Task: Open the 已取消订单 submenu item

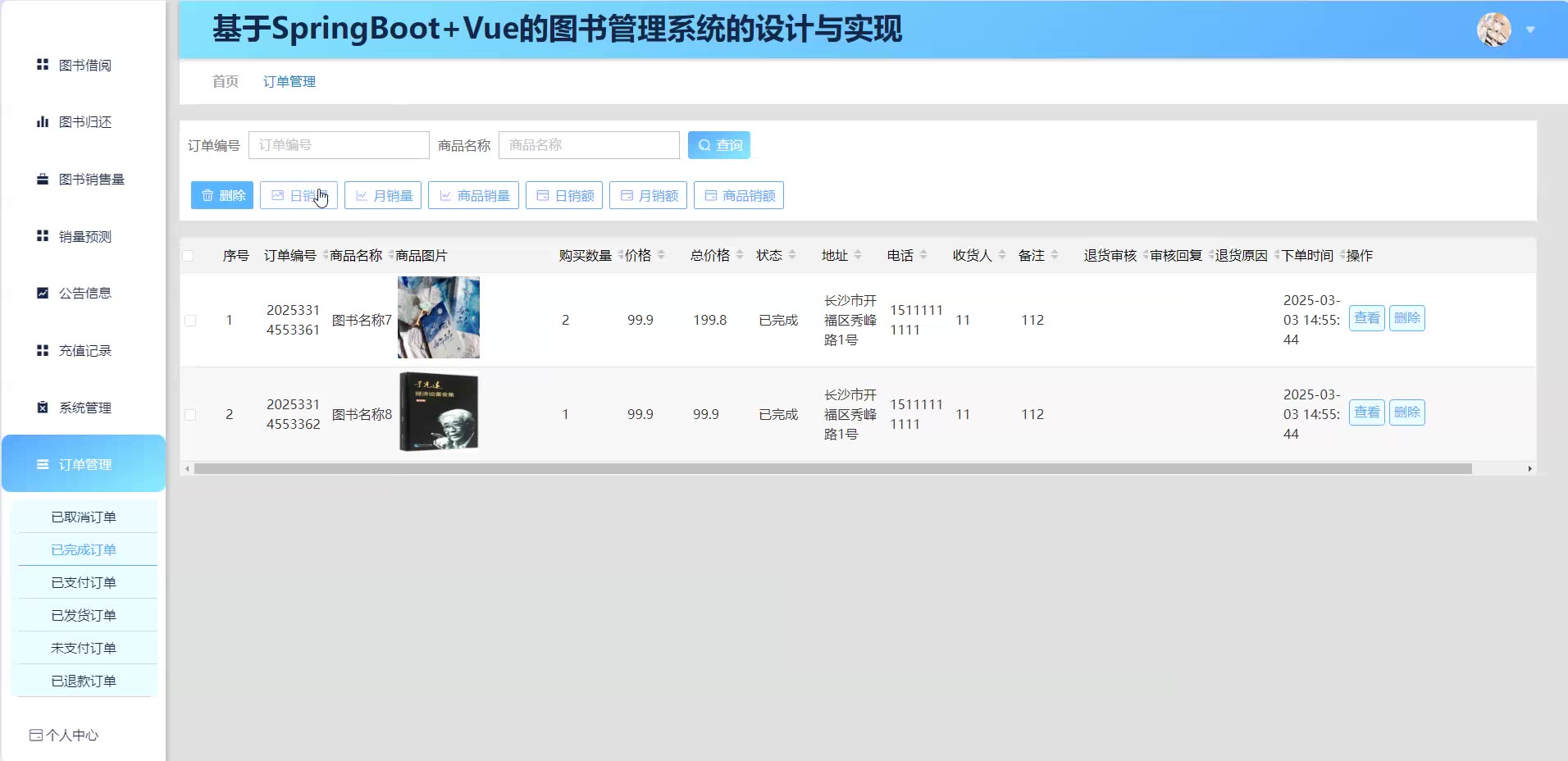Action: 84,517
